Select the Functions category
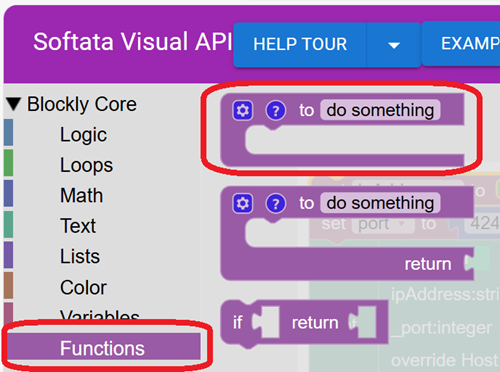Screen dimensions: 500x372 pos(102,348)
